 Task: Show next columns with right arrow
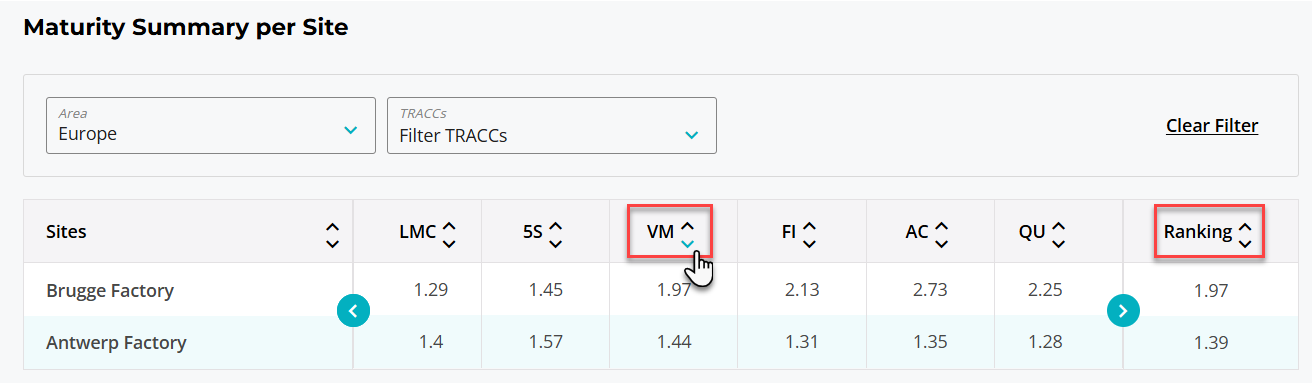coord(1123,311)
